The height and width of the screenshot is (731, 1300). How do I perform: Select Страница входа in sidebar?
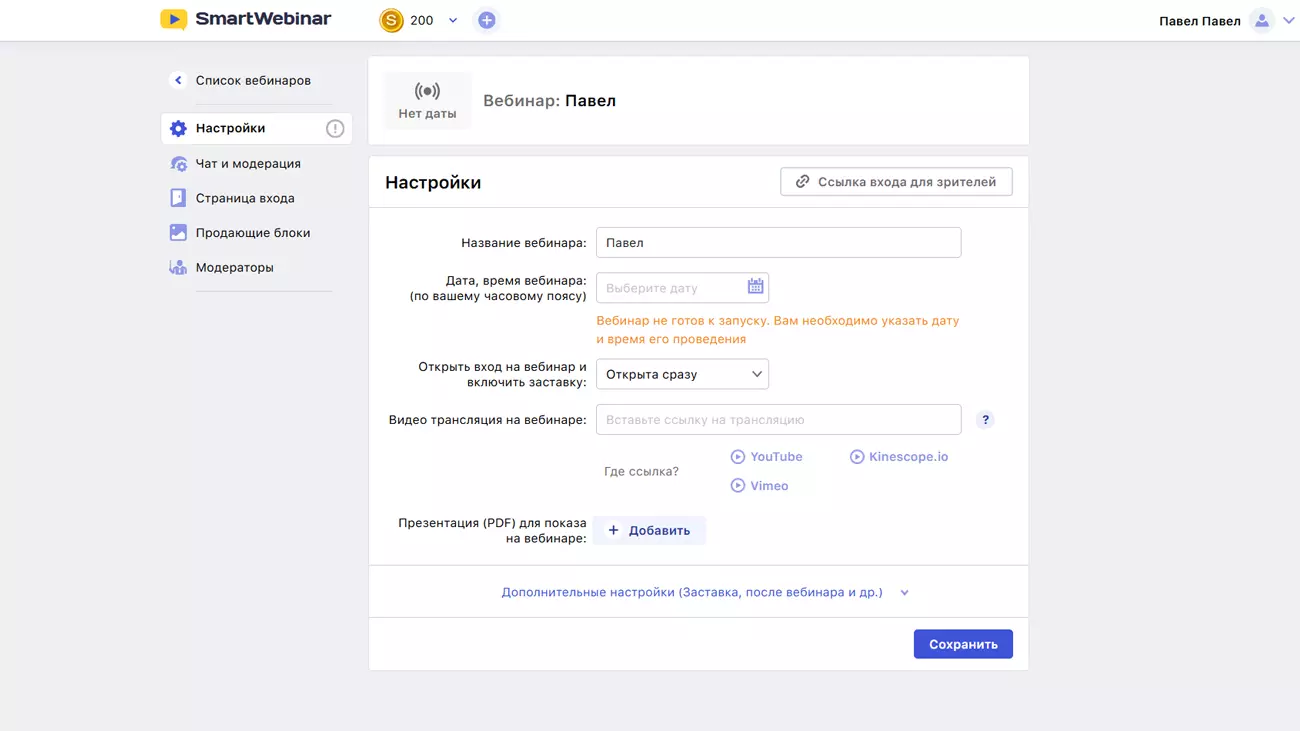(244, 198)
